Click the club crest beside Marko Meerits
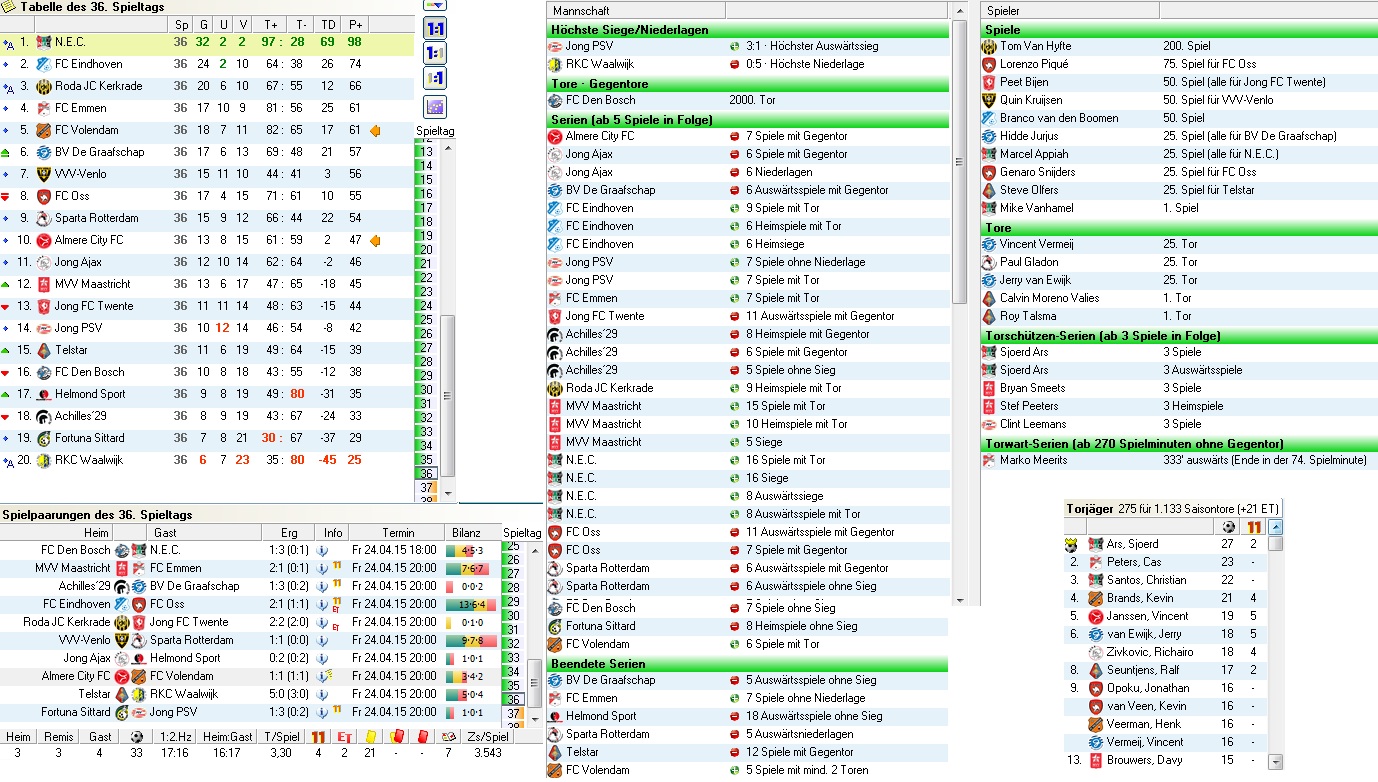The width and height of the screenshot is (1378, 782). pos(989,460)
